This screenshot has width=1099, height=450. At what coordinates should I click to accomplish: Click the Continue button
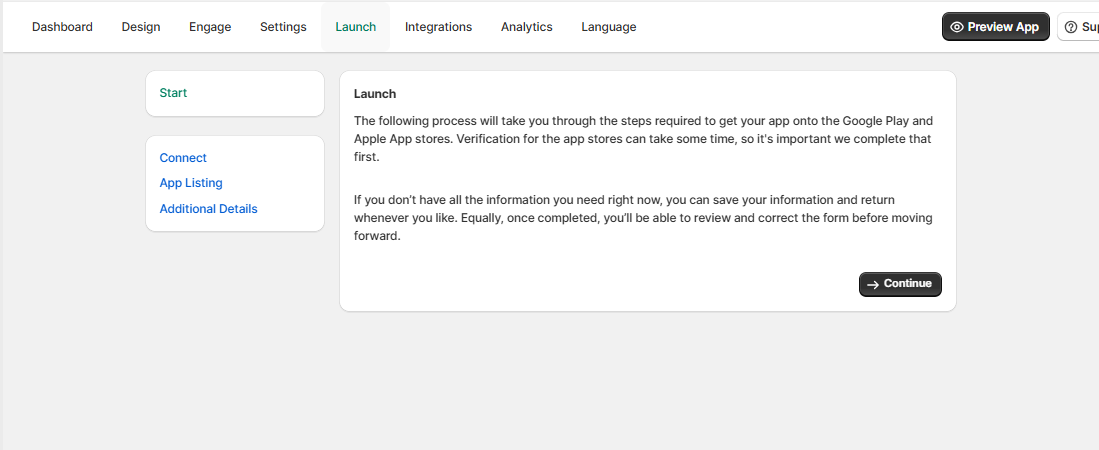click(900, 285)
